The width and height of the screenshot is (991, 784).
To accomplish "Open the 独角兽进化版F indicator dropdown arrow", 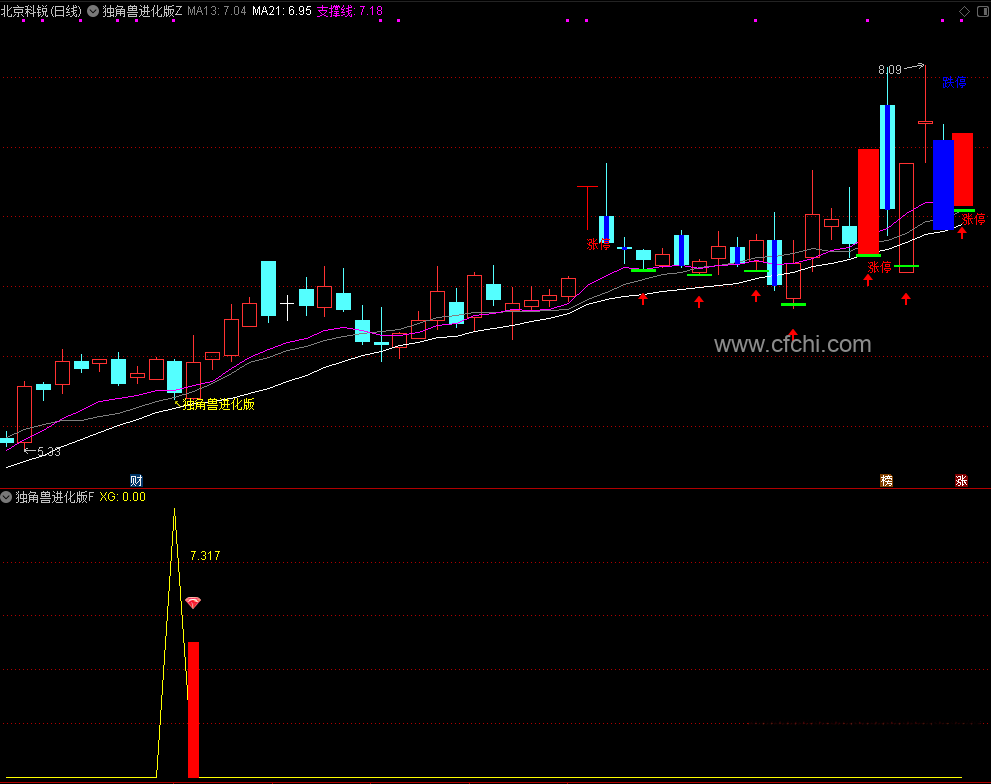I will [x=6, y=497].
